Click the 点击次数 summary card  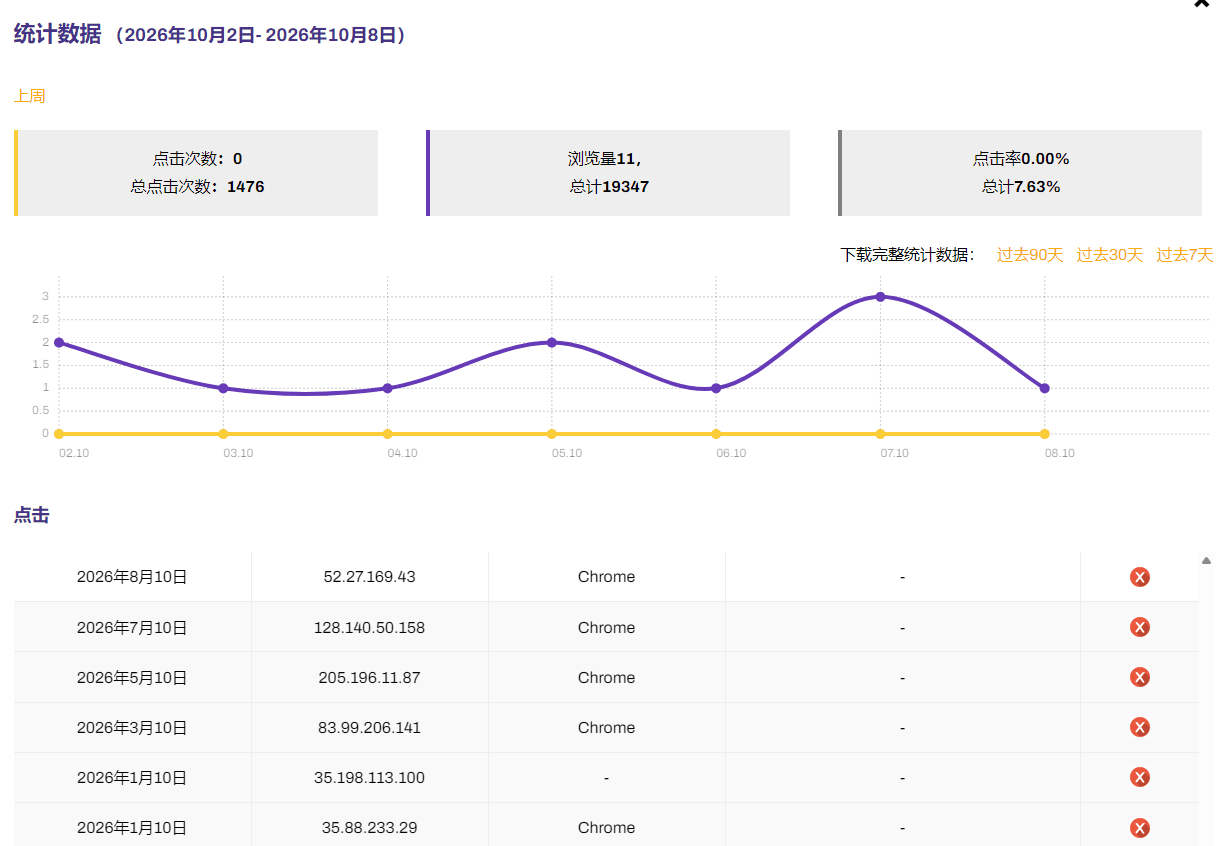pyautogui.click(x=196, y=173)
